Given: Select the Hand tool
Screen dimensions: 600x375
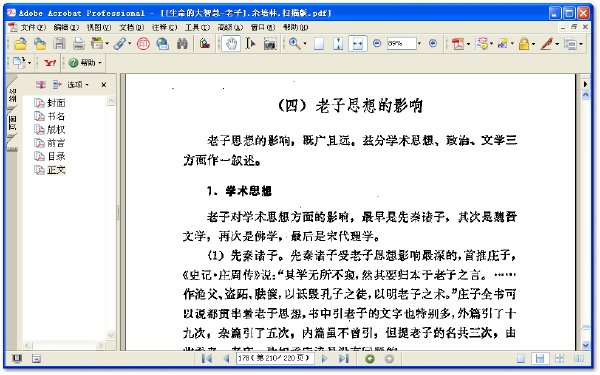Looking at the screenshot, I should pos(231,44).
